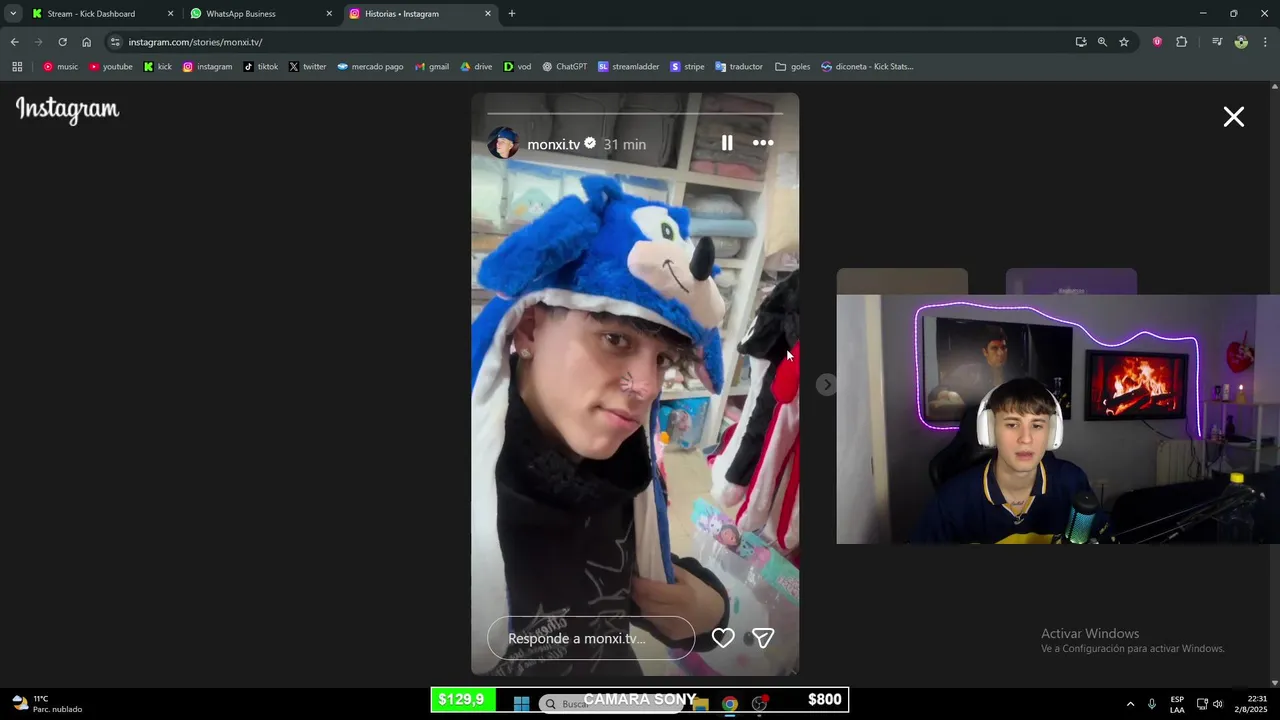1280x720 pixels.
Task: Open the kick bookmark
Action: pos(157,67)
